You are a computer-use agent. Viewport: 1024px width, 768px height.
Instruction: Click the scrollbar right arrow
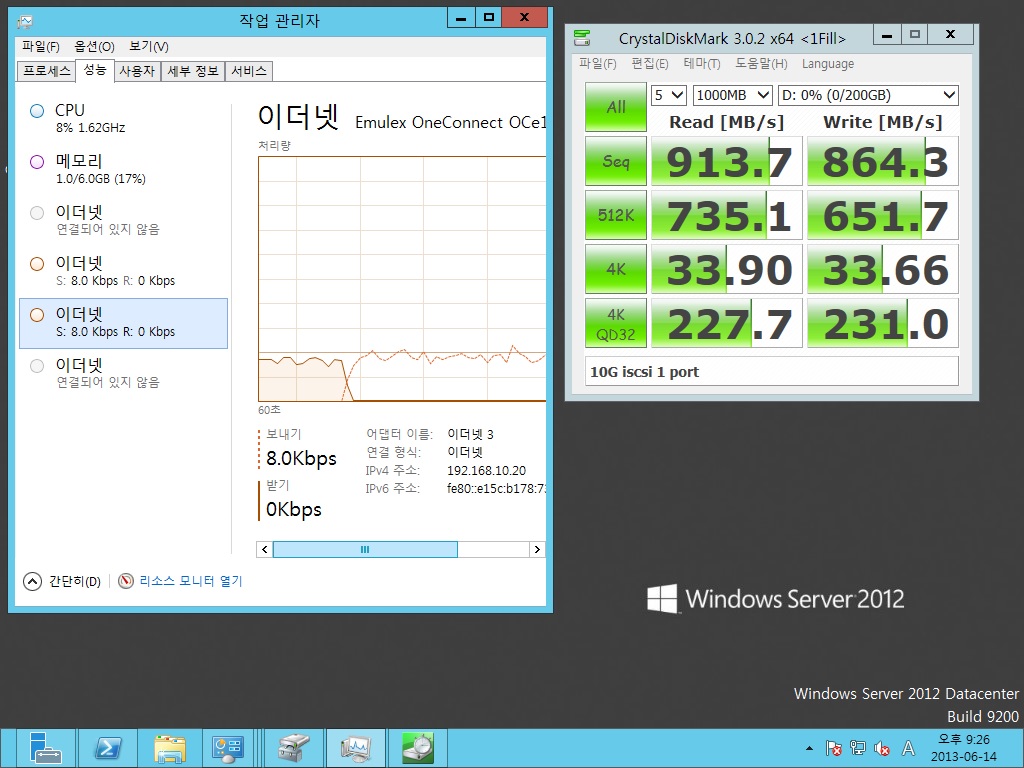tap(537, 549)
